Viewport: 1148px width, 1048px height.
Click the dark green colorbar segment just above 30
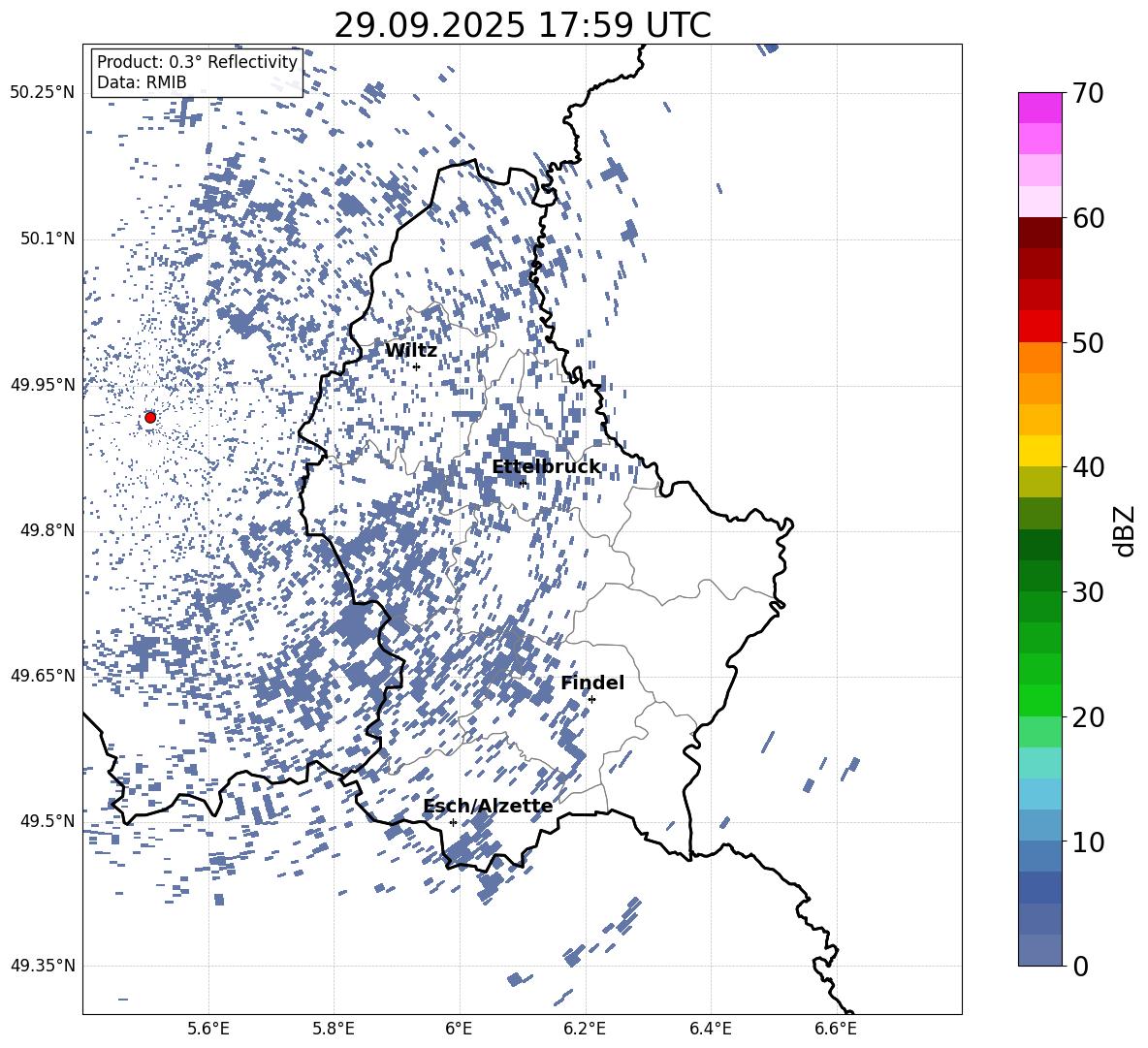click(1039, 576)
